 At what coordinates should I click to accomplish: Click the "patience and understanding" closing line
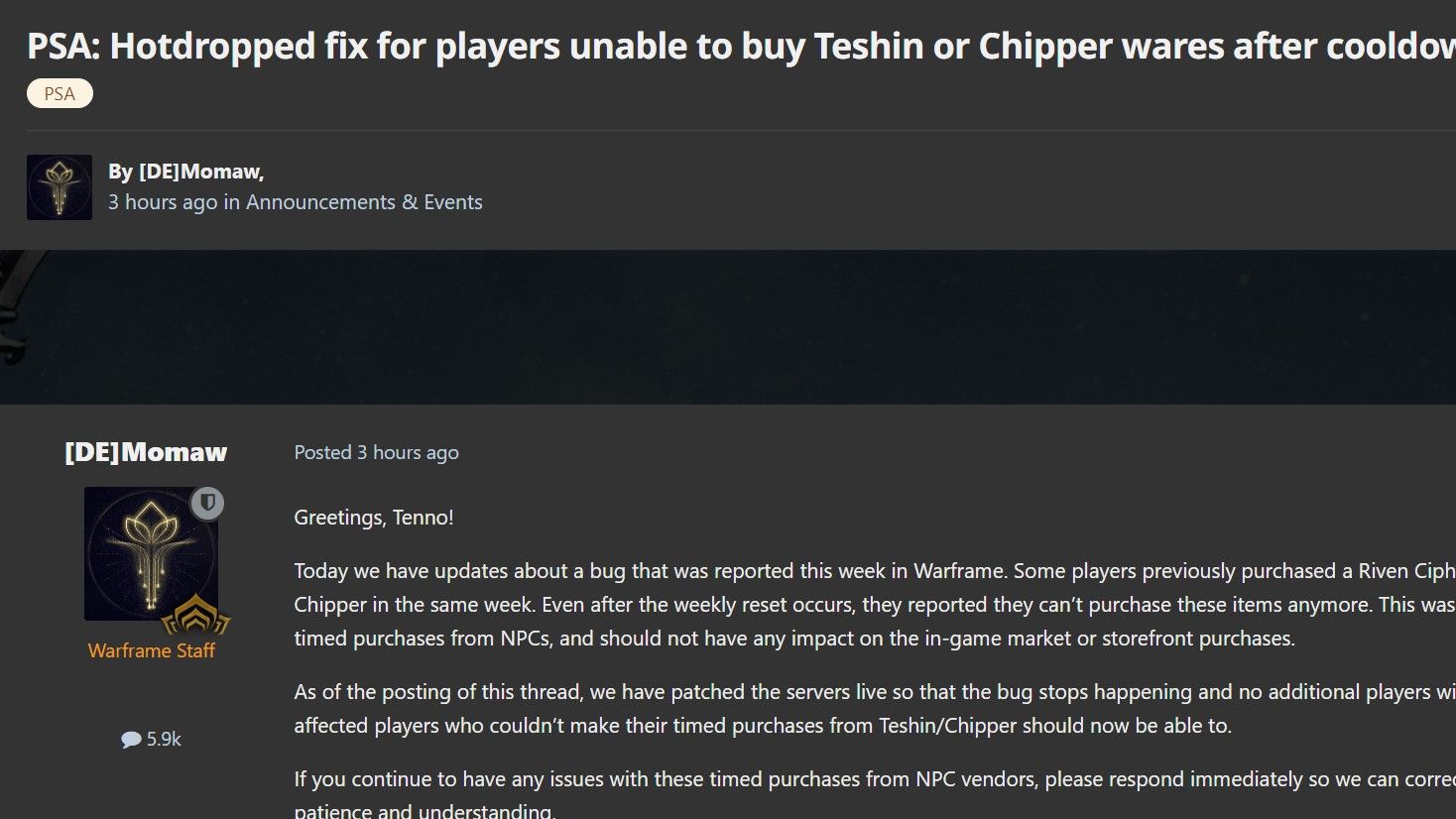[x=425, y=810]
